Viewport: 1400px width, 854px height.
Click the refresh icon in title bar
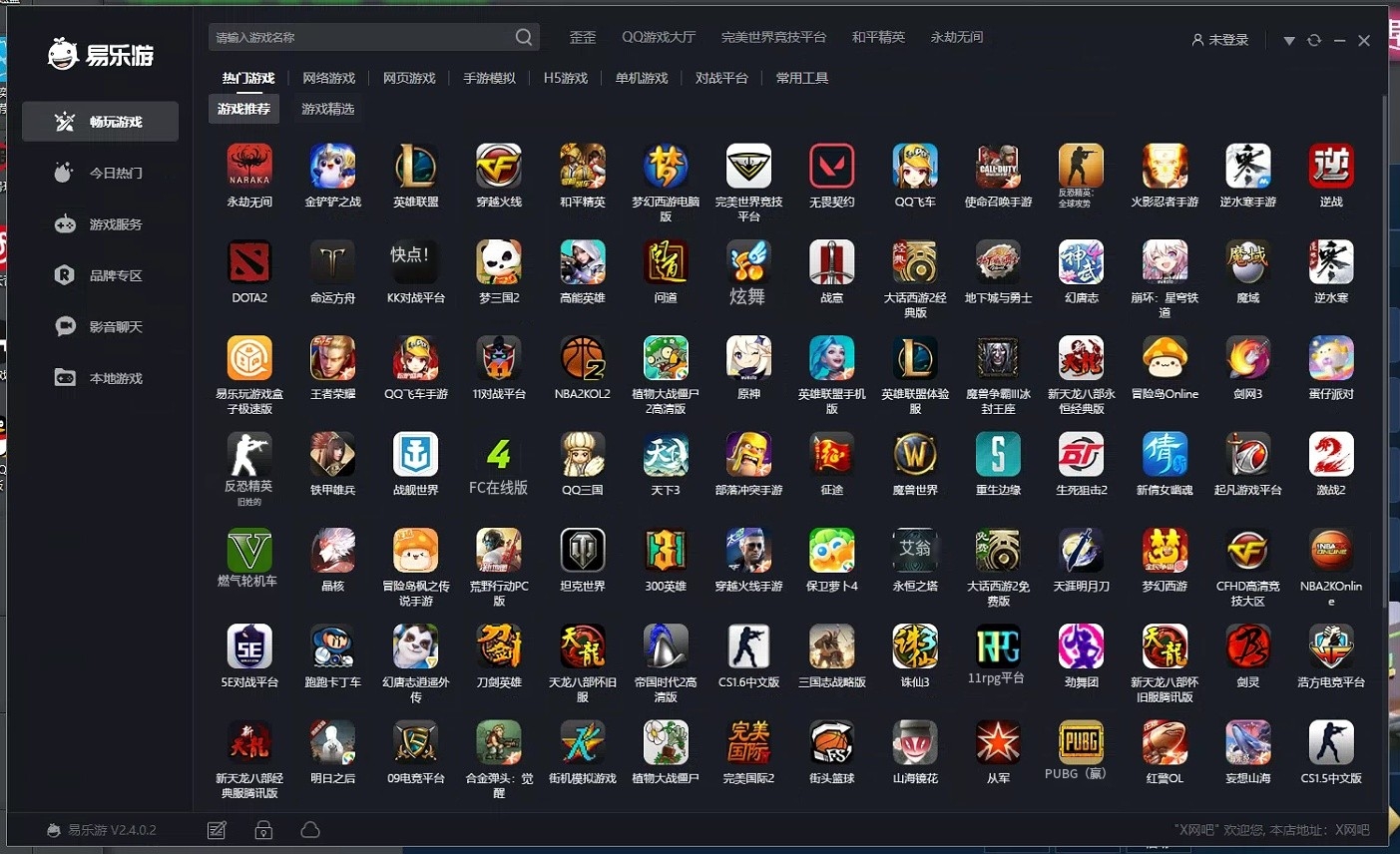tap(1314, 40)
